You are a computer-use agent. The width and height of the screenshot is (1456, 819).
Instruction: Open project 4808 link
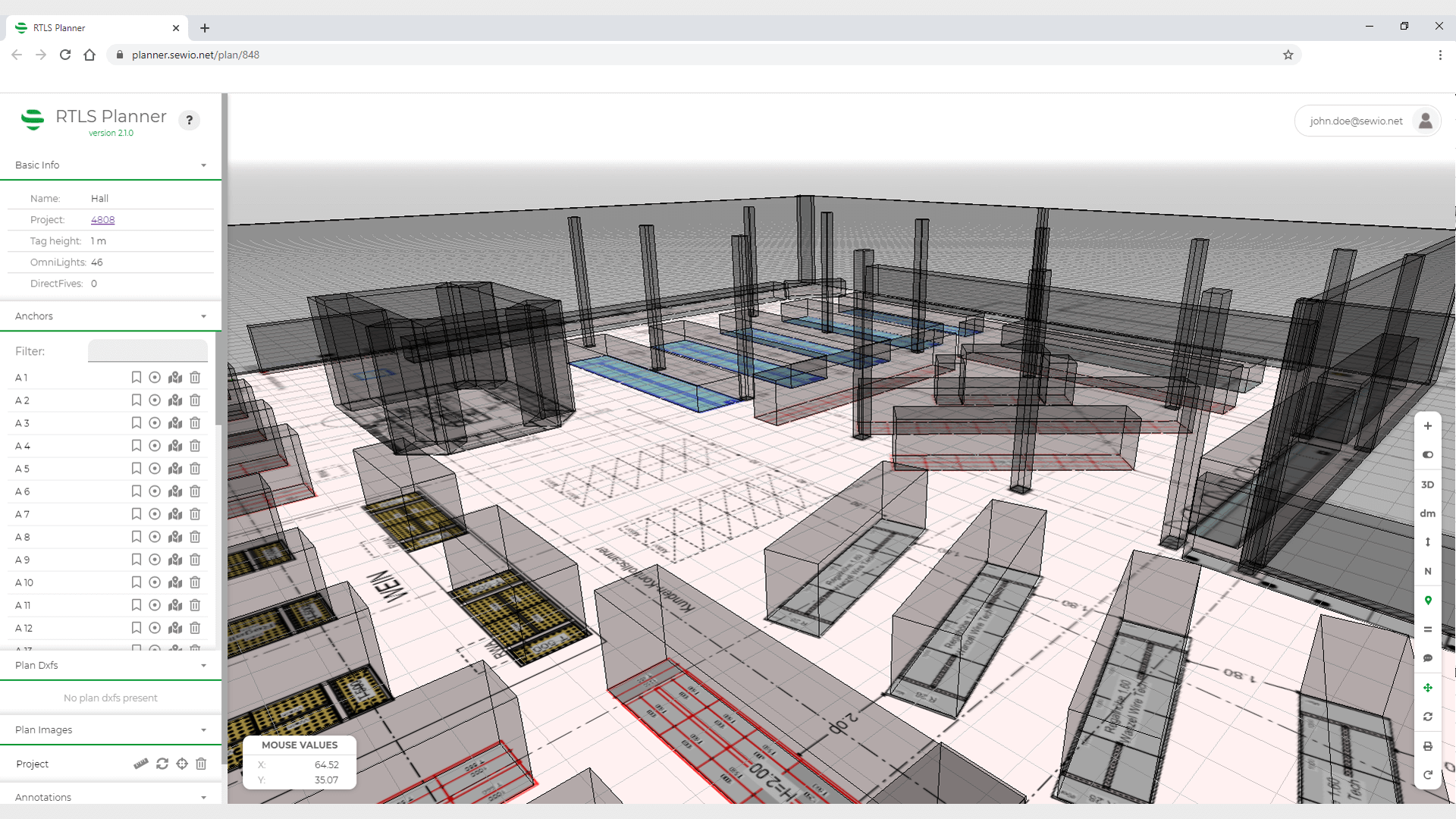[x=103, y=220]
